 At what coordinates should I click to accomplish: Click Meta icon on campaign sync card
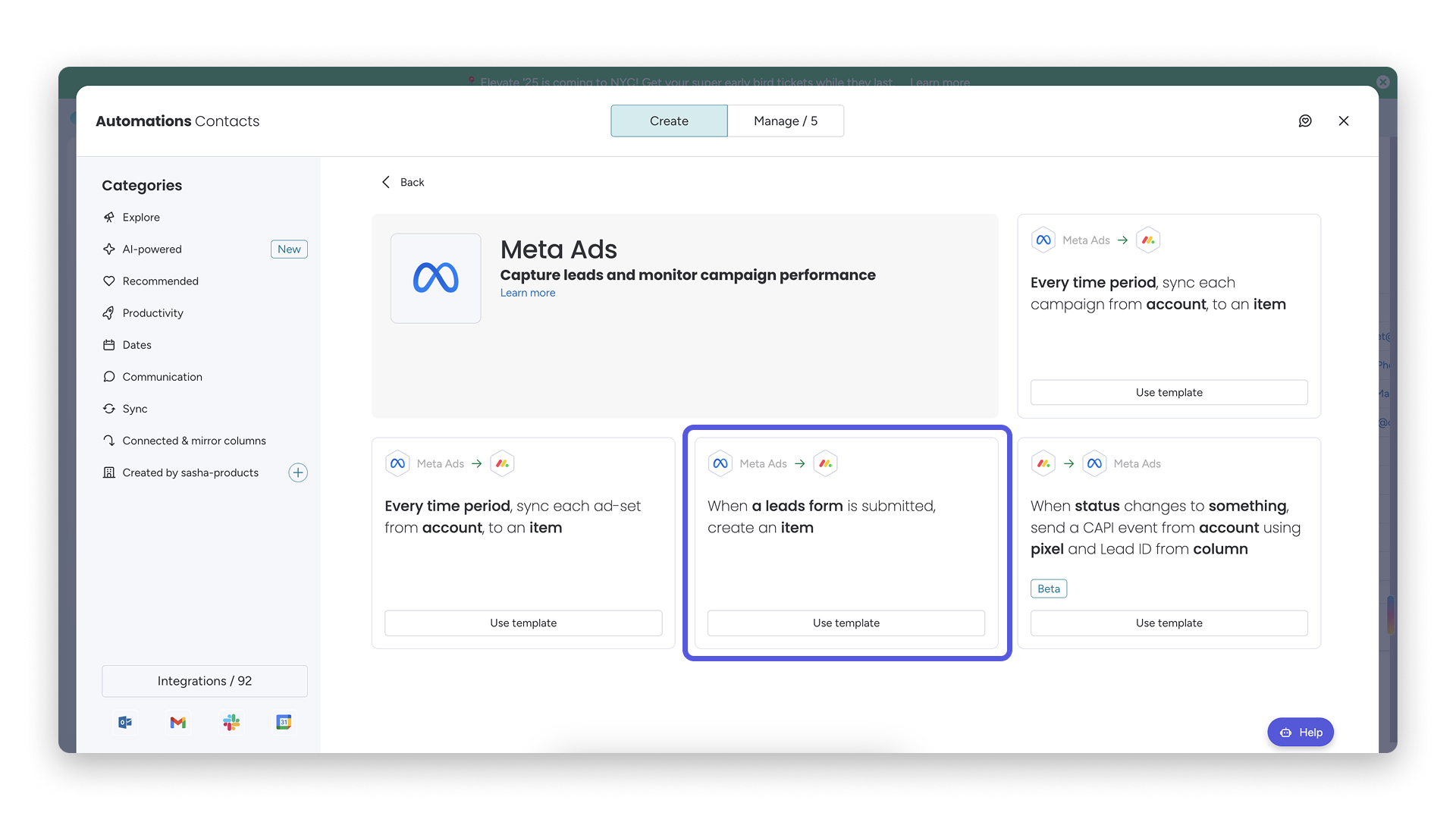[1043, 240]
